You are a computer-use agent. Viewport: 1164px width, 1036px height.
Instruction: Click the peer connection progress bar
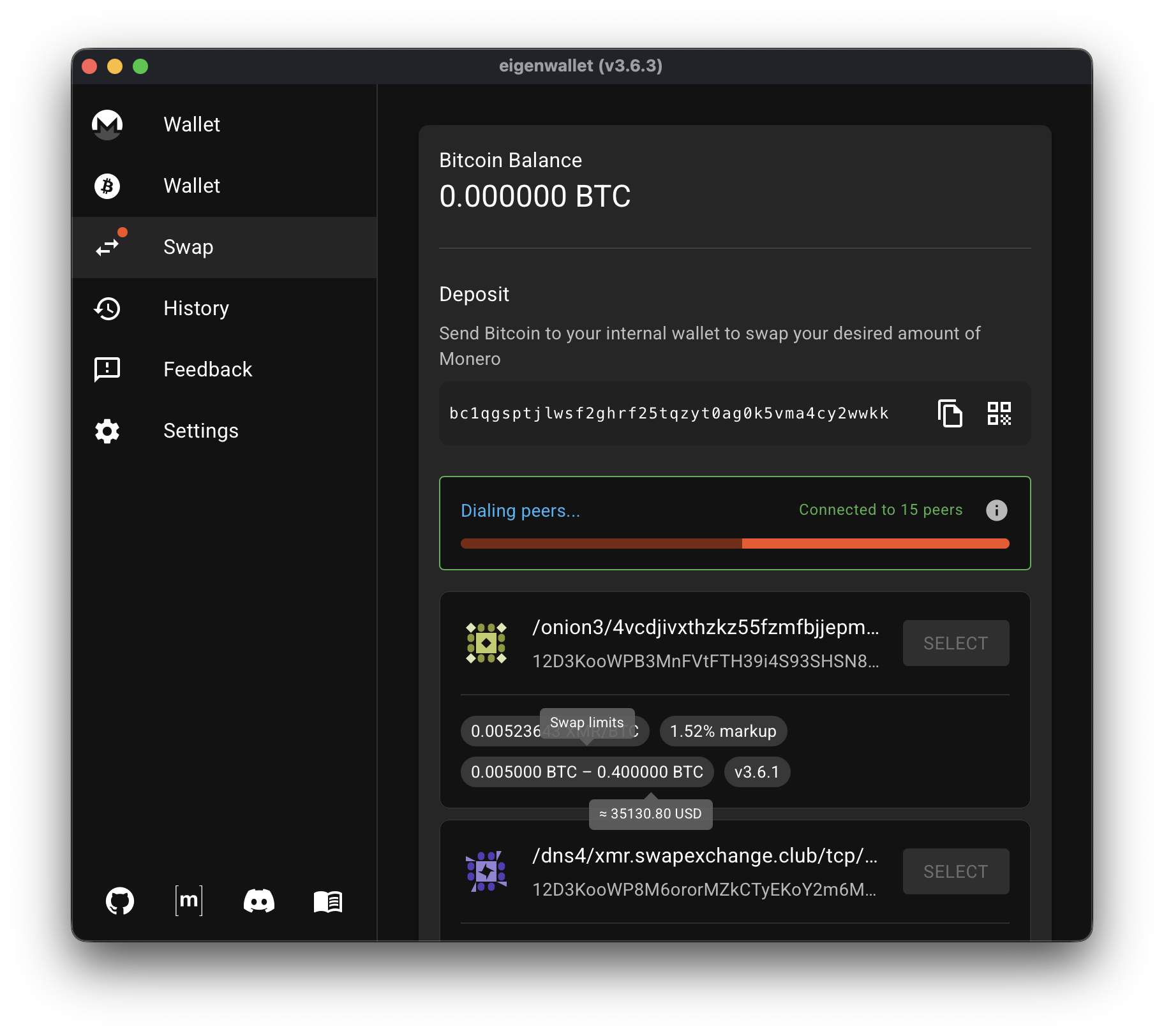point(735,543)
